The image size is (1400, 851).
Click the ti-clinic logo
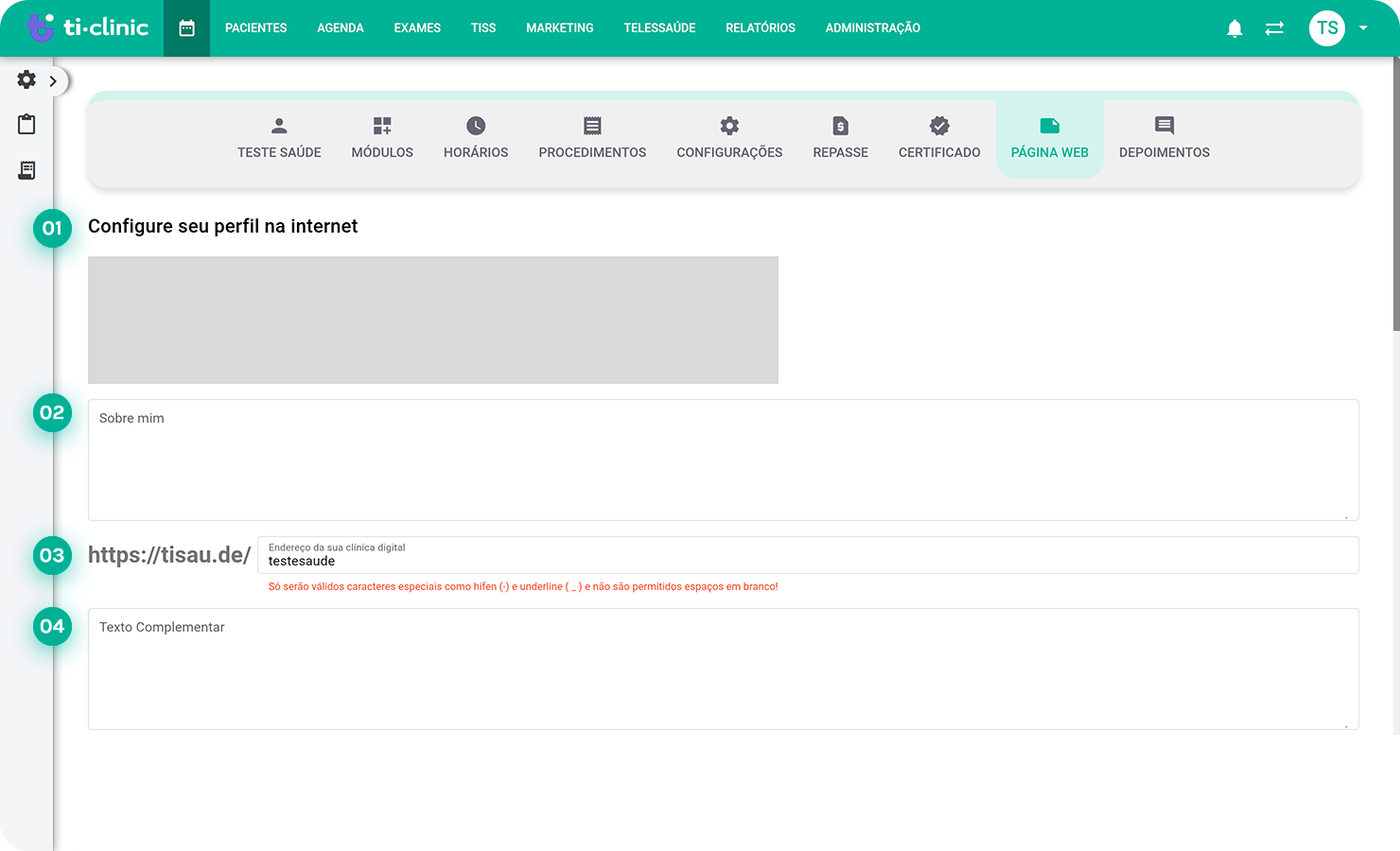pos(87,27)
